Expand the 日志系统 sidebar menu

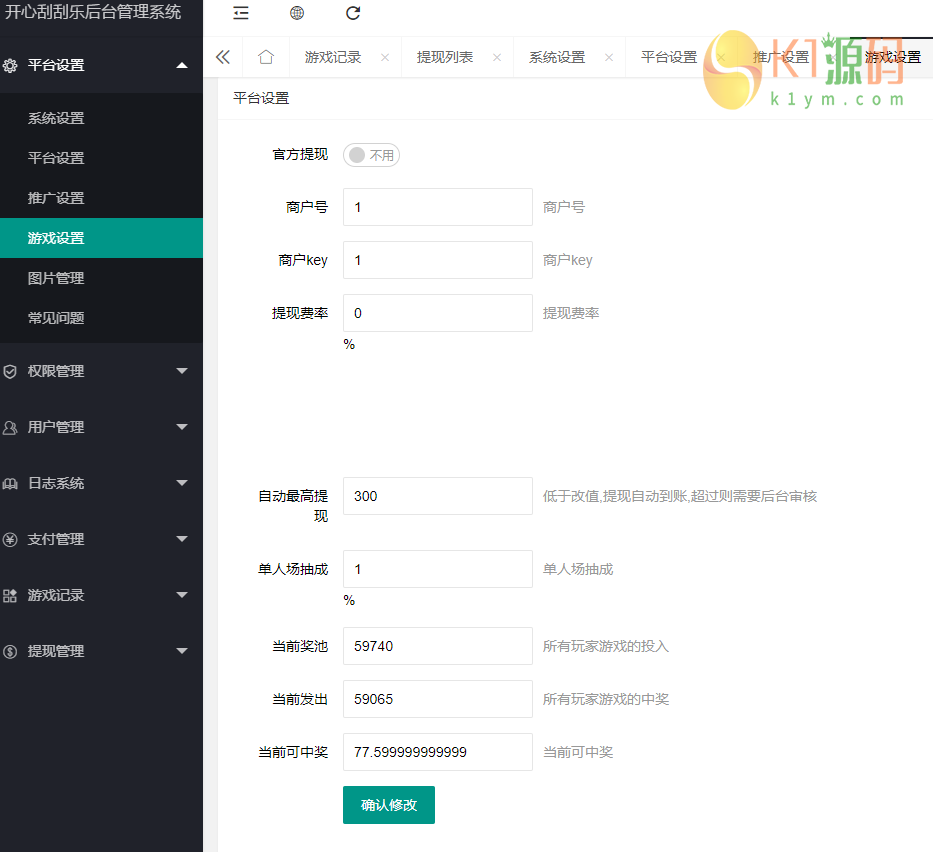[101, 483]
